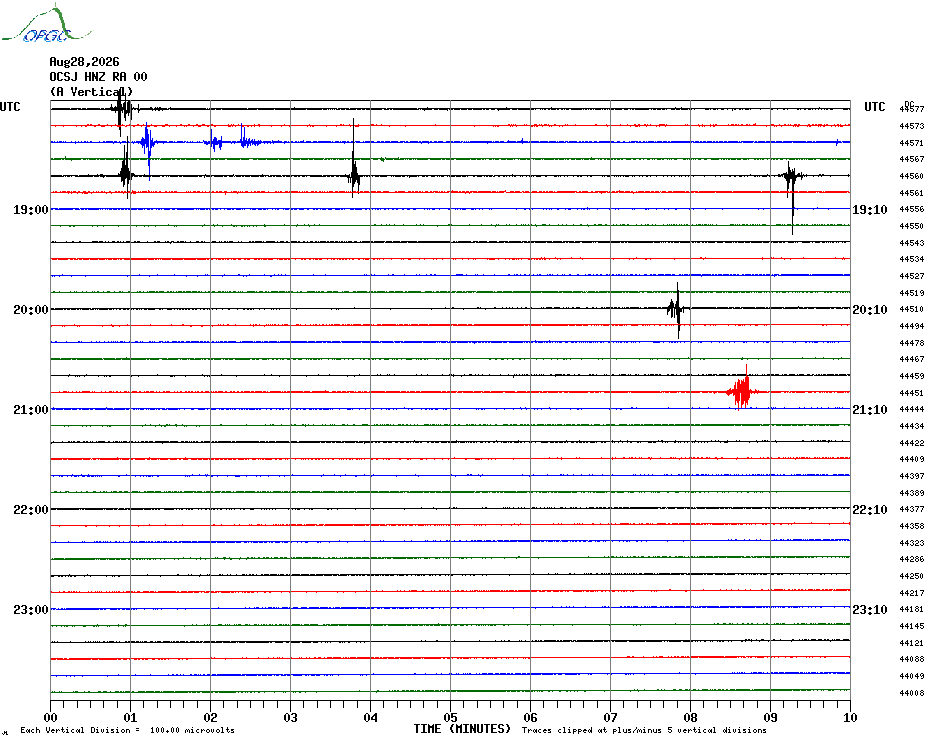Select DC value 44577
This screenshot has width=930, height=744.
[x=912, y=109]
